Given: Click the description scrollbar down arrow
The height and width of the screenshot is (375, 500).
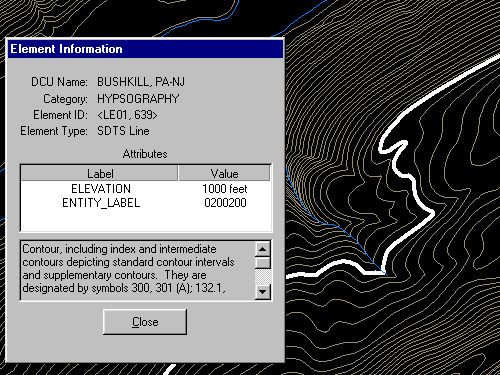Looking at the screenshot, I should click(263, 292).
